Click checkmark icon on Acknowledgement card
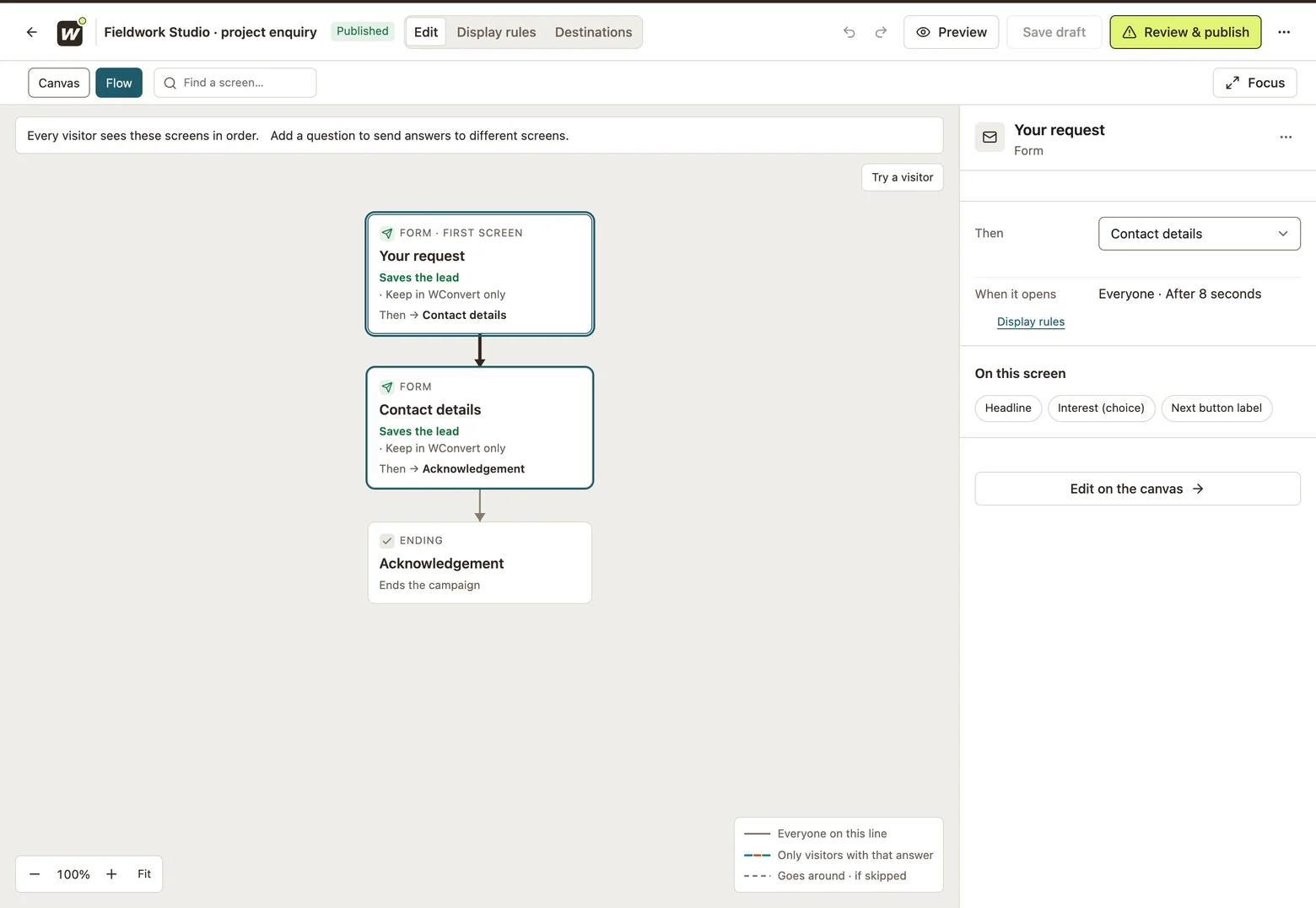Screen dimensions: 1316x908 pos(387,540)
